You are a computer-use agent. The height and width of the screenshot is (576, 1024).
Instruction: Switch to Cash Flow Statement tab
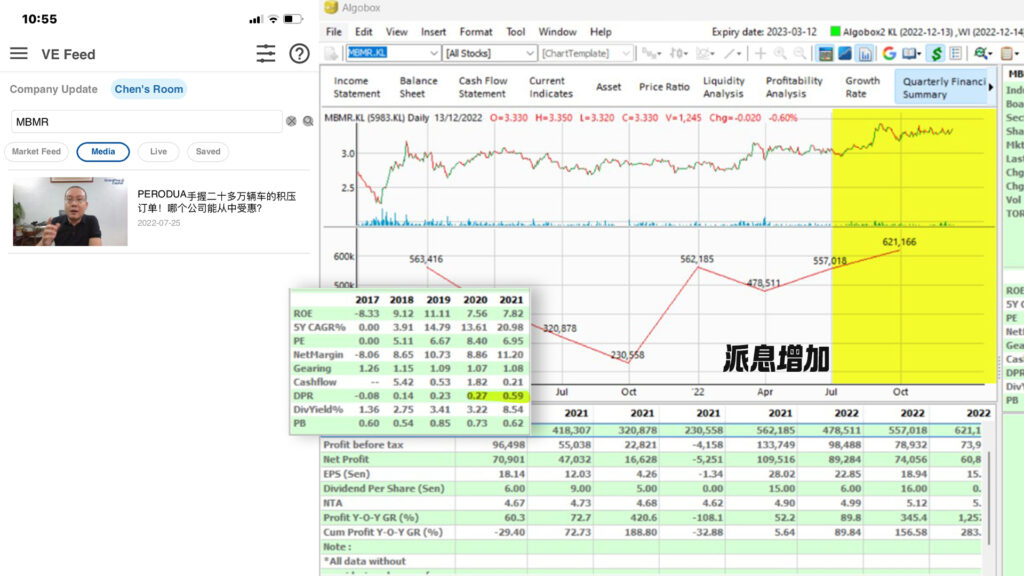pos(483,87)
